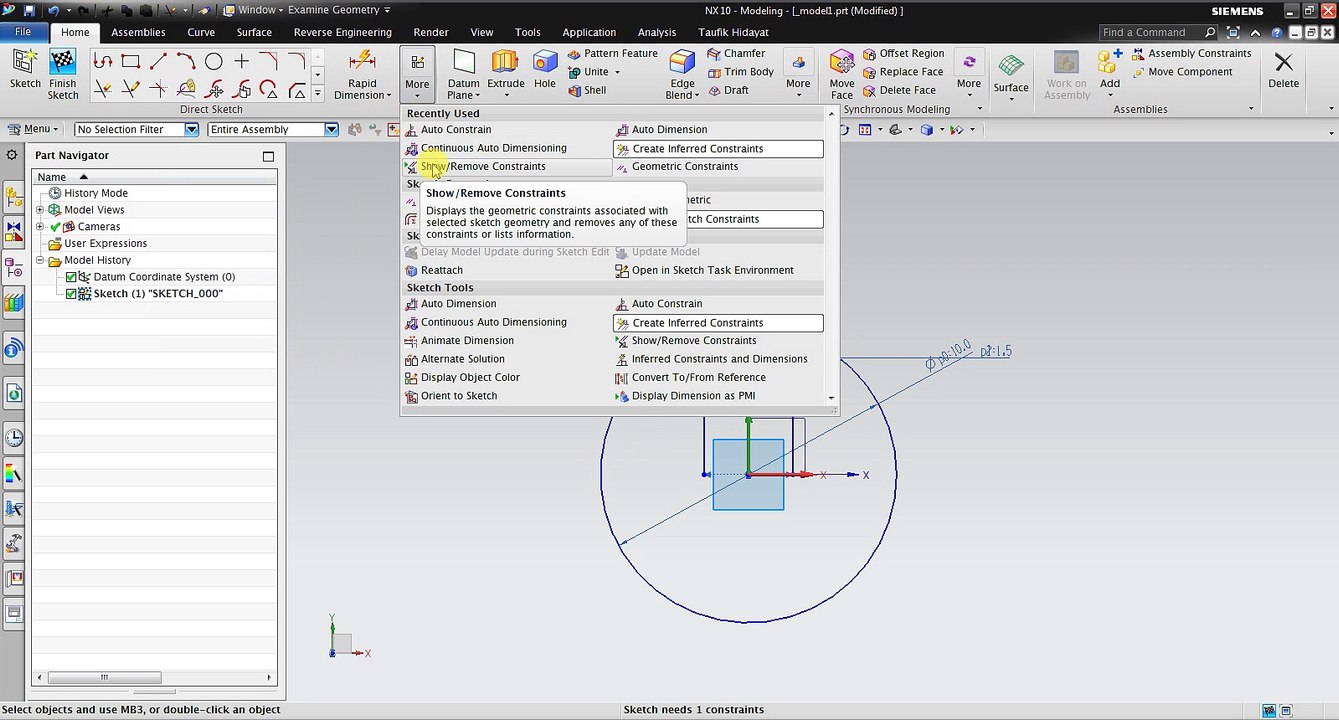Open the Part Navigator settings gear

click(12, 155)
